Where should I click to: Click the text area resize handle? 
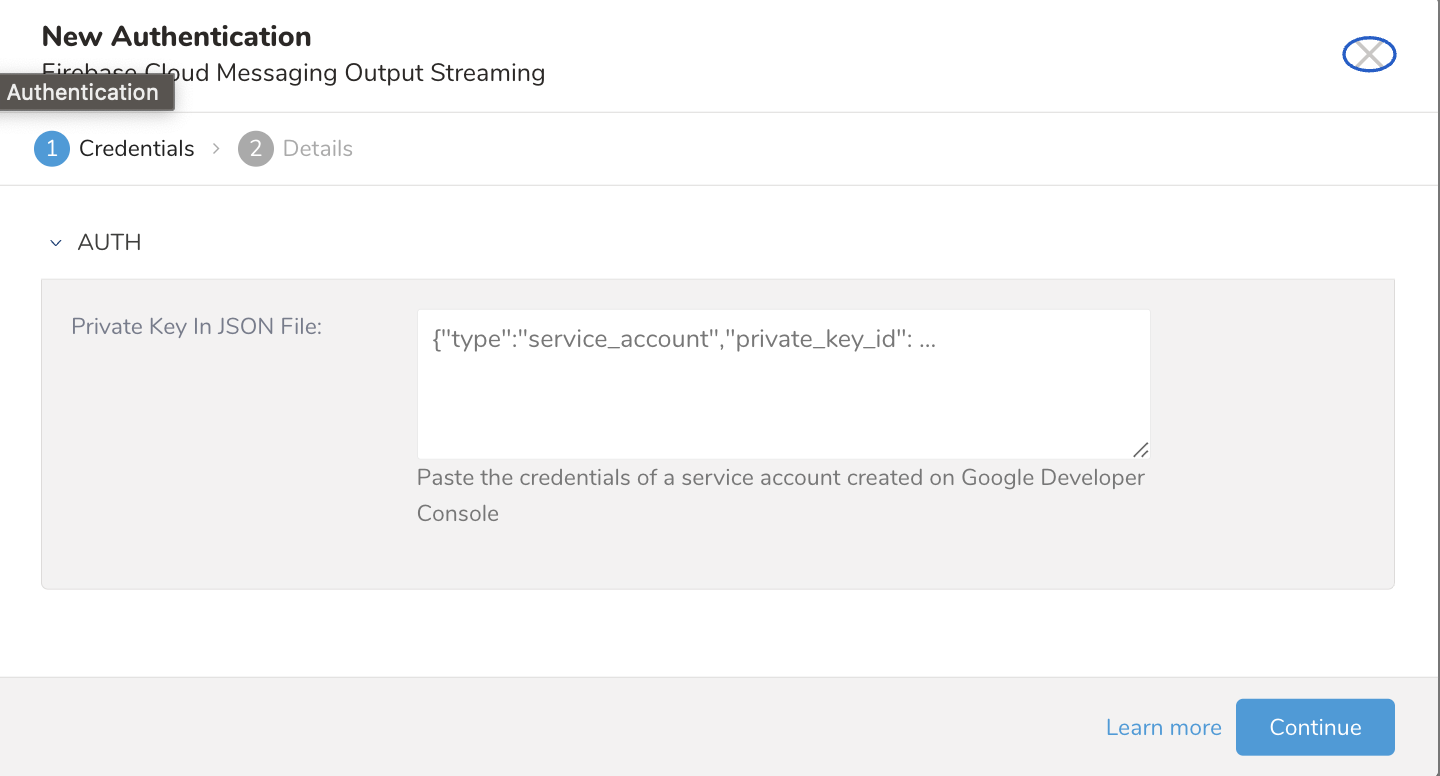(1140, 450)
